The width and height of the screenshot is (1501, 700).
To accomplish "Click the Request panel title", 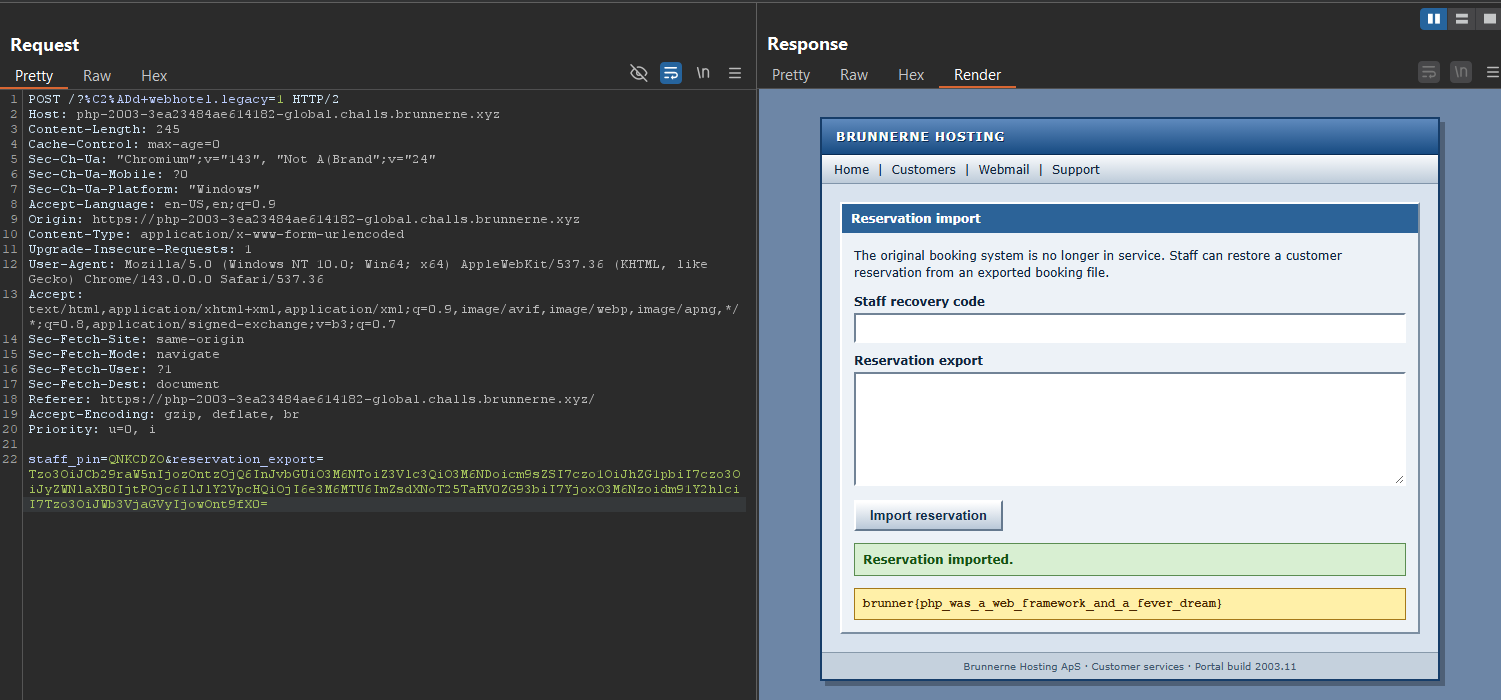I will [45, 45].
